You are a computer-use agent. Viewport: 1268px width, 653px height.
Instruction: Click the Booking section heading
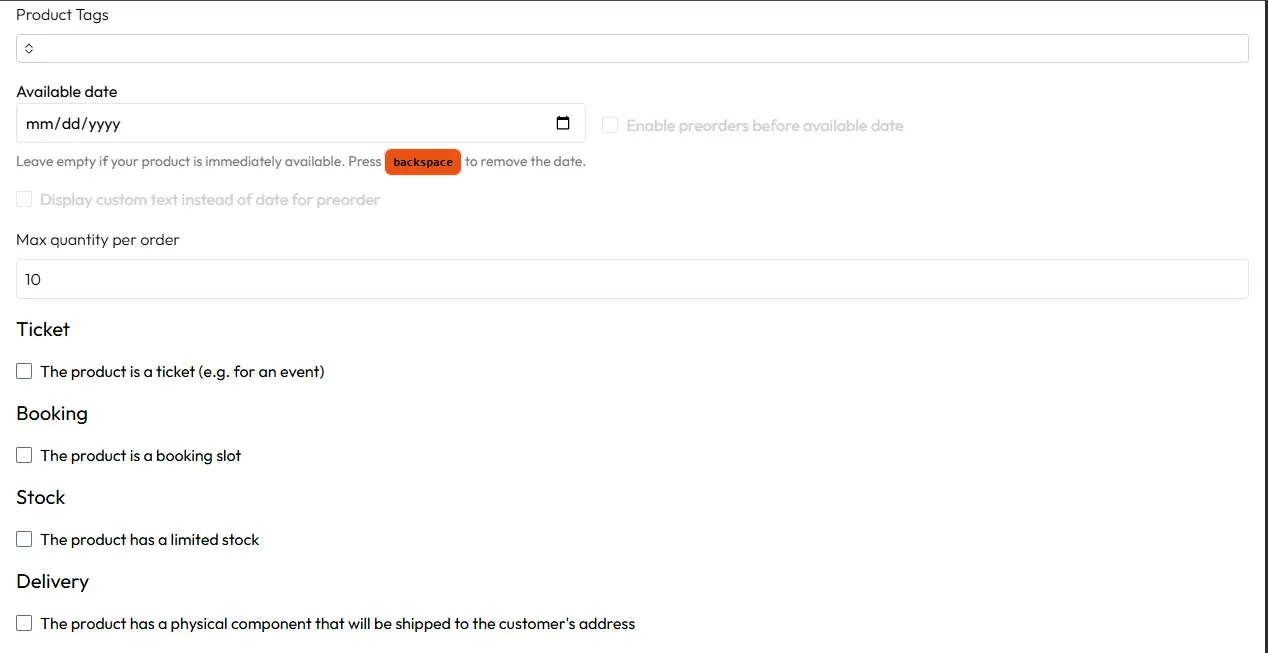pos(52,414)
